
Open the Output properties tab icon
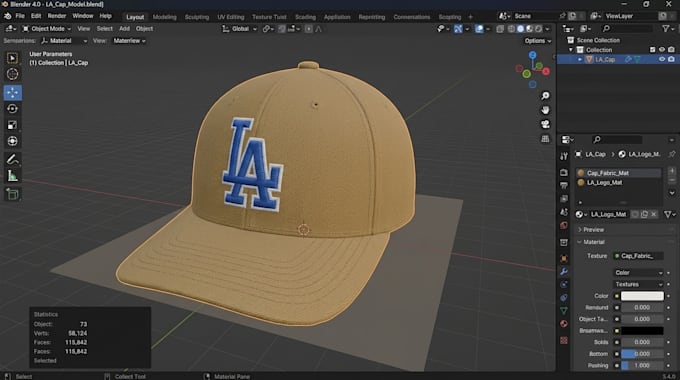coord(564,186)
